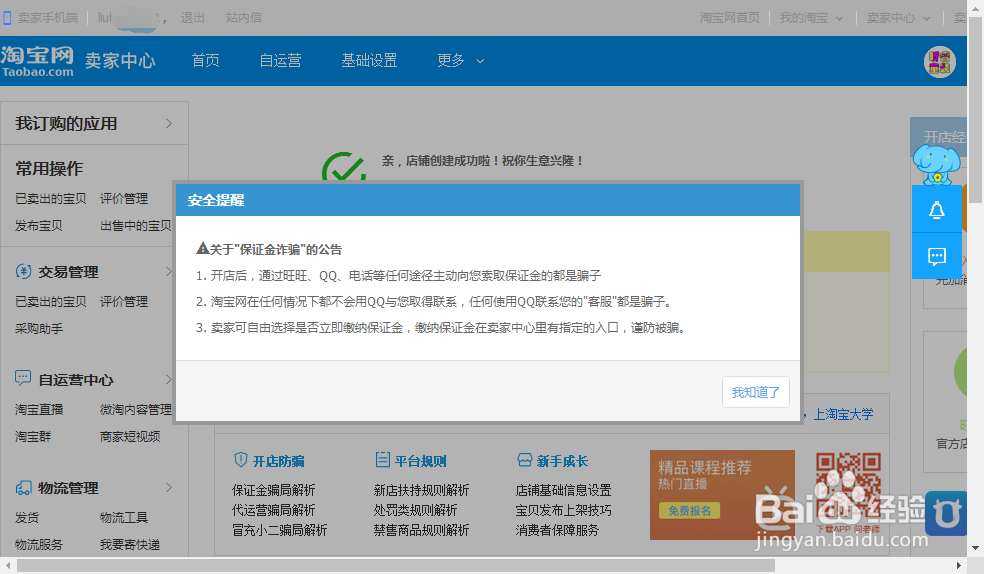Click 免费报名 button on course banner
Screen dimensions: 984x574
coord(689,511)
